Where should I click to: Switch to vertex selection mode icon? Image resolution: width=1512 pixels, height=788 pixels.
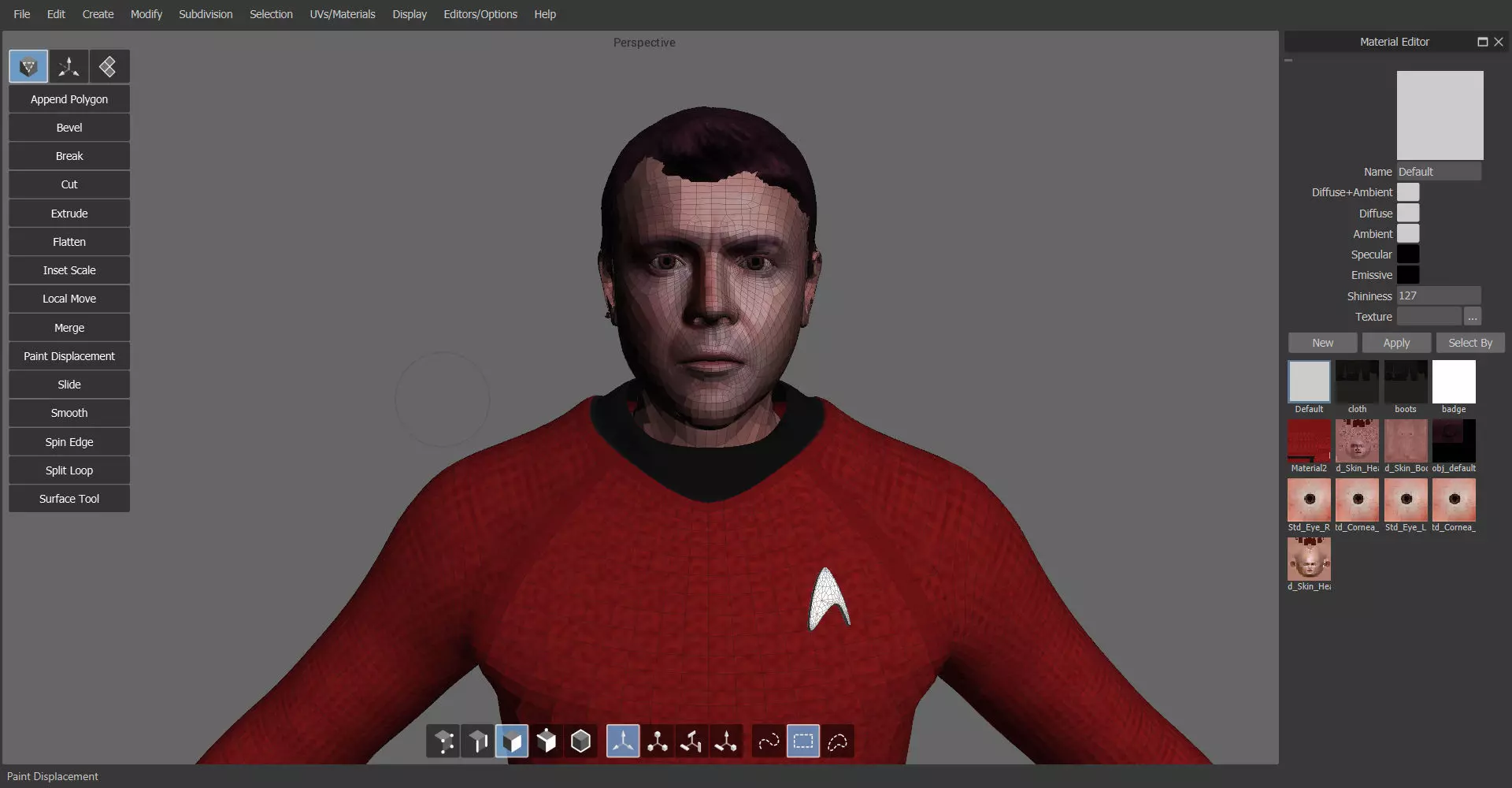coord(443,742)
